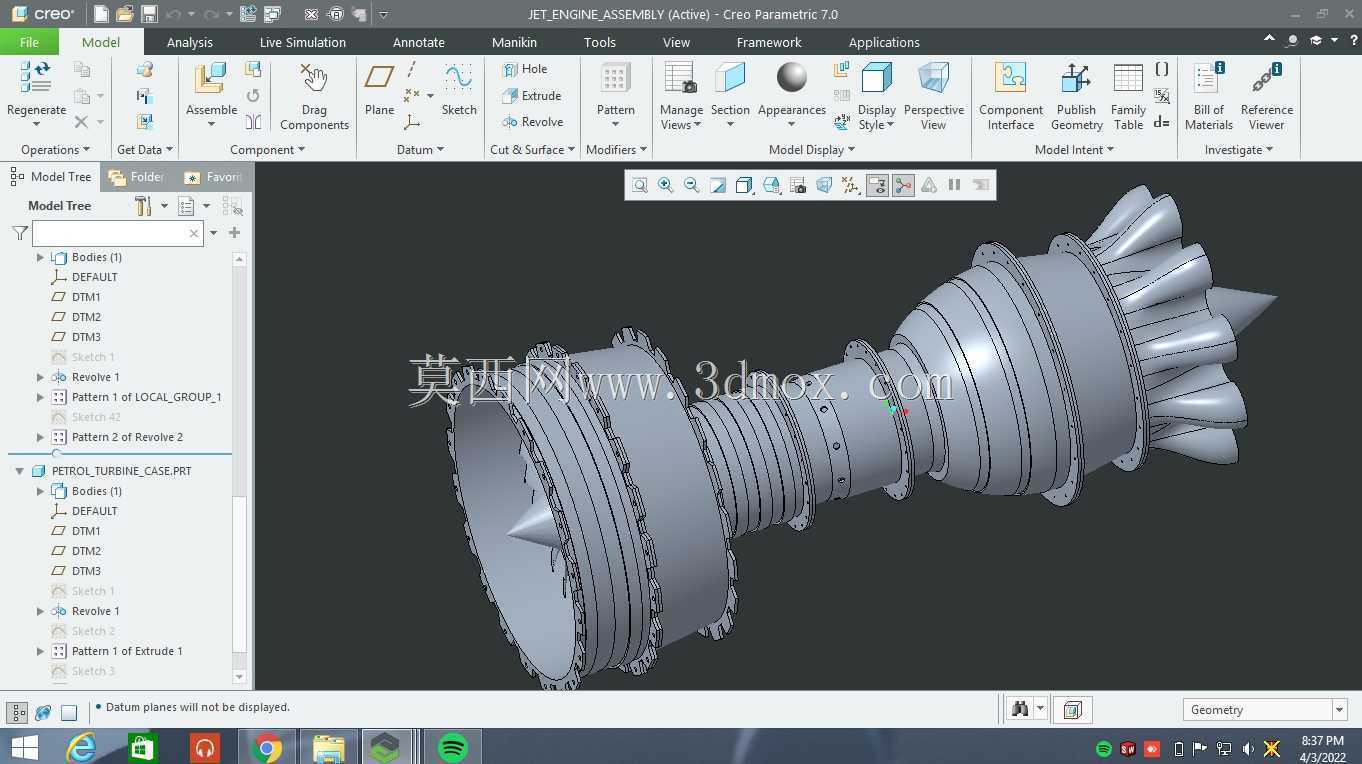Expand the Datum group dropdown

pos(420,150)
